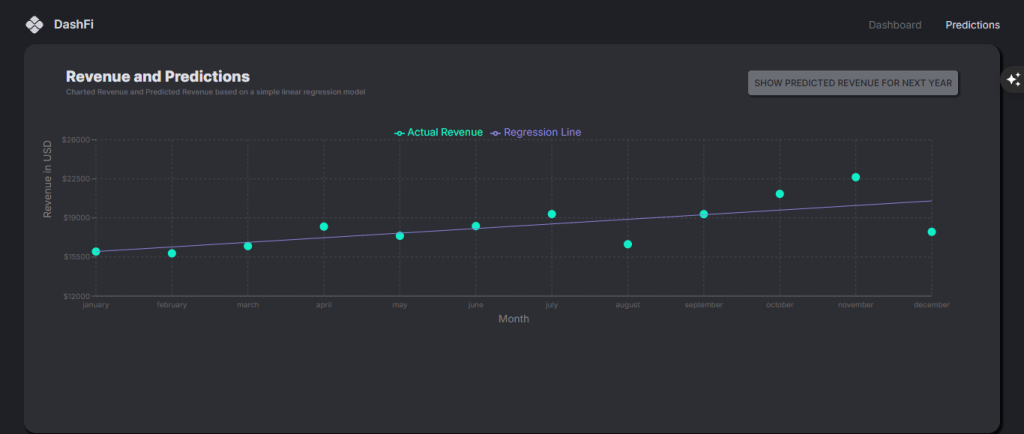Select the February revenue data point
The image size is (1024, 434).
coord(172,254)
